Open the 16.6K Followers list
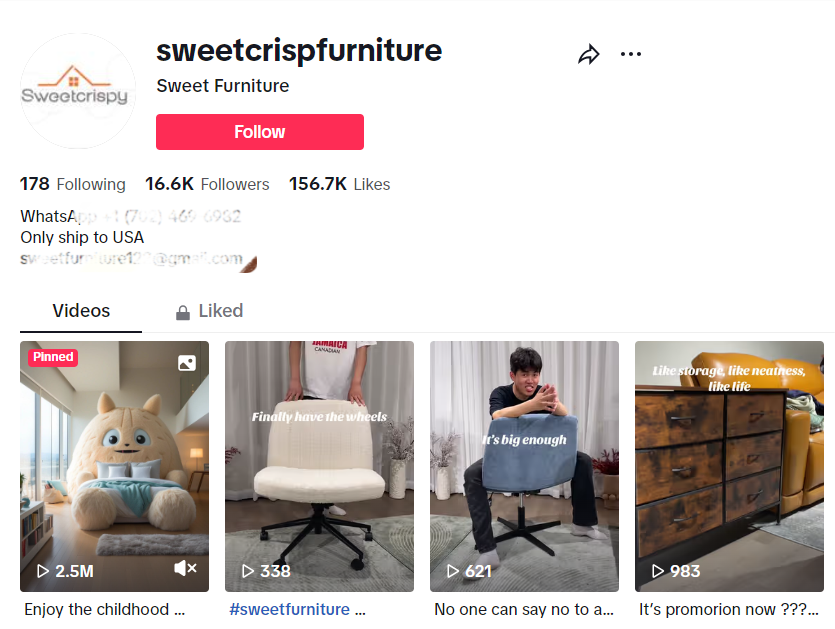Image resolution: width=835 pixels, height=629 pixels. tap(207, 184)
